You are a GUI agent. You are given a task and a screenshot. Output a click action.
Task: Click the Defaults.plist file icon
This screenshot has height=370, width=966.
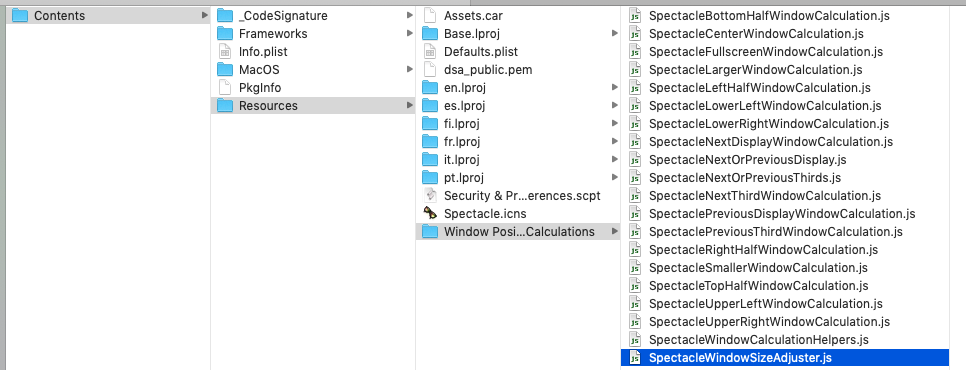pos(430,52)
